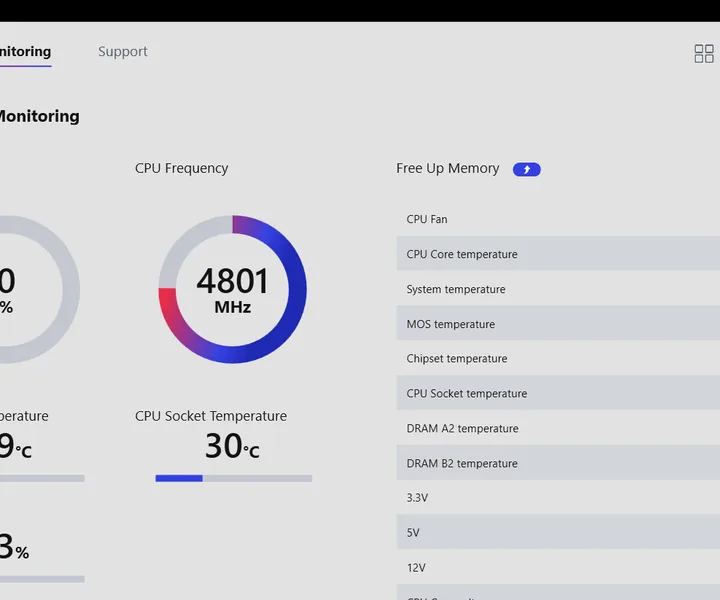720x600 pixels.
Task: Click the Monitoring section heading
Action: pos(39,116)
